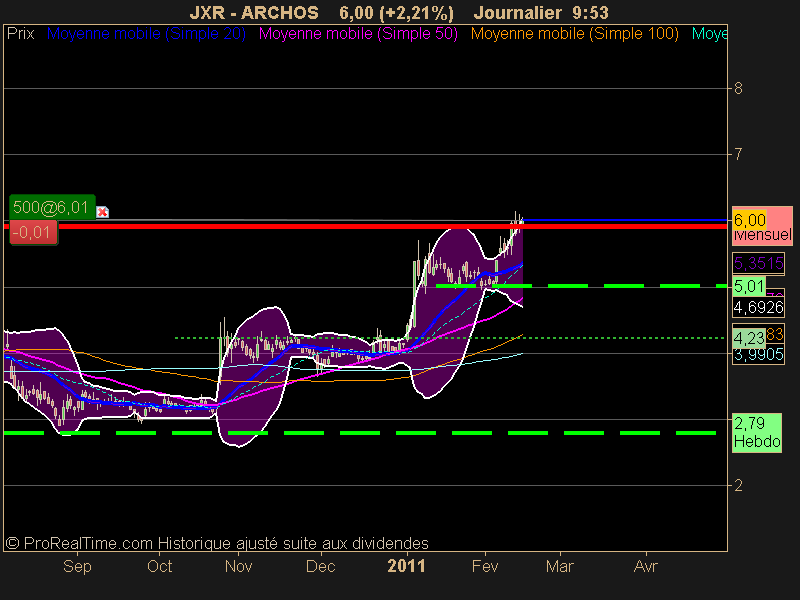Click the Nov date axis label
Screen dimensions: 800x600
[238, 566]
